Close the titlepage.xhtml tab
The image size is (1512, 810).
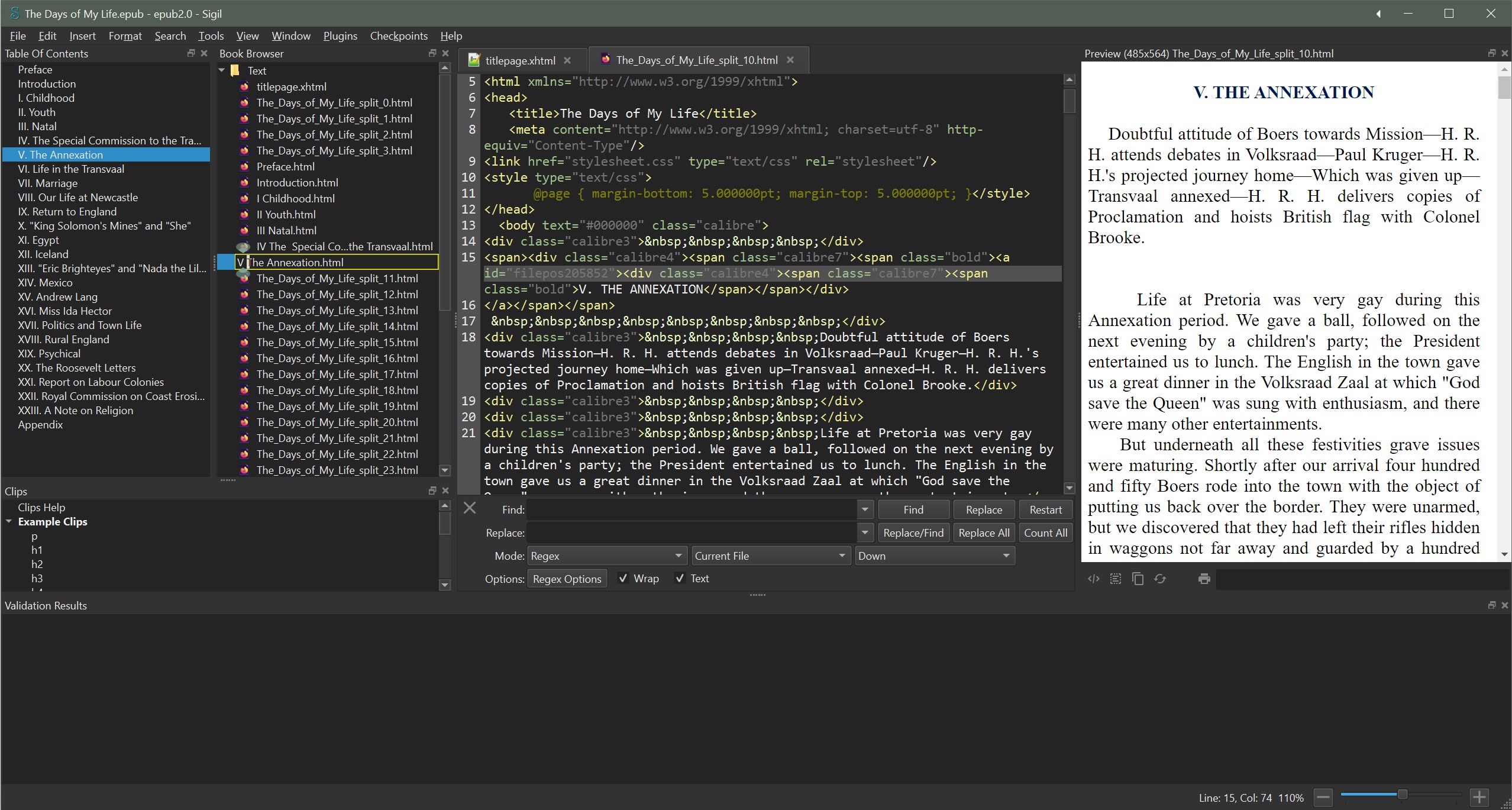click(567, 60)
